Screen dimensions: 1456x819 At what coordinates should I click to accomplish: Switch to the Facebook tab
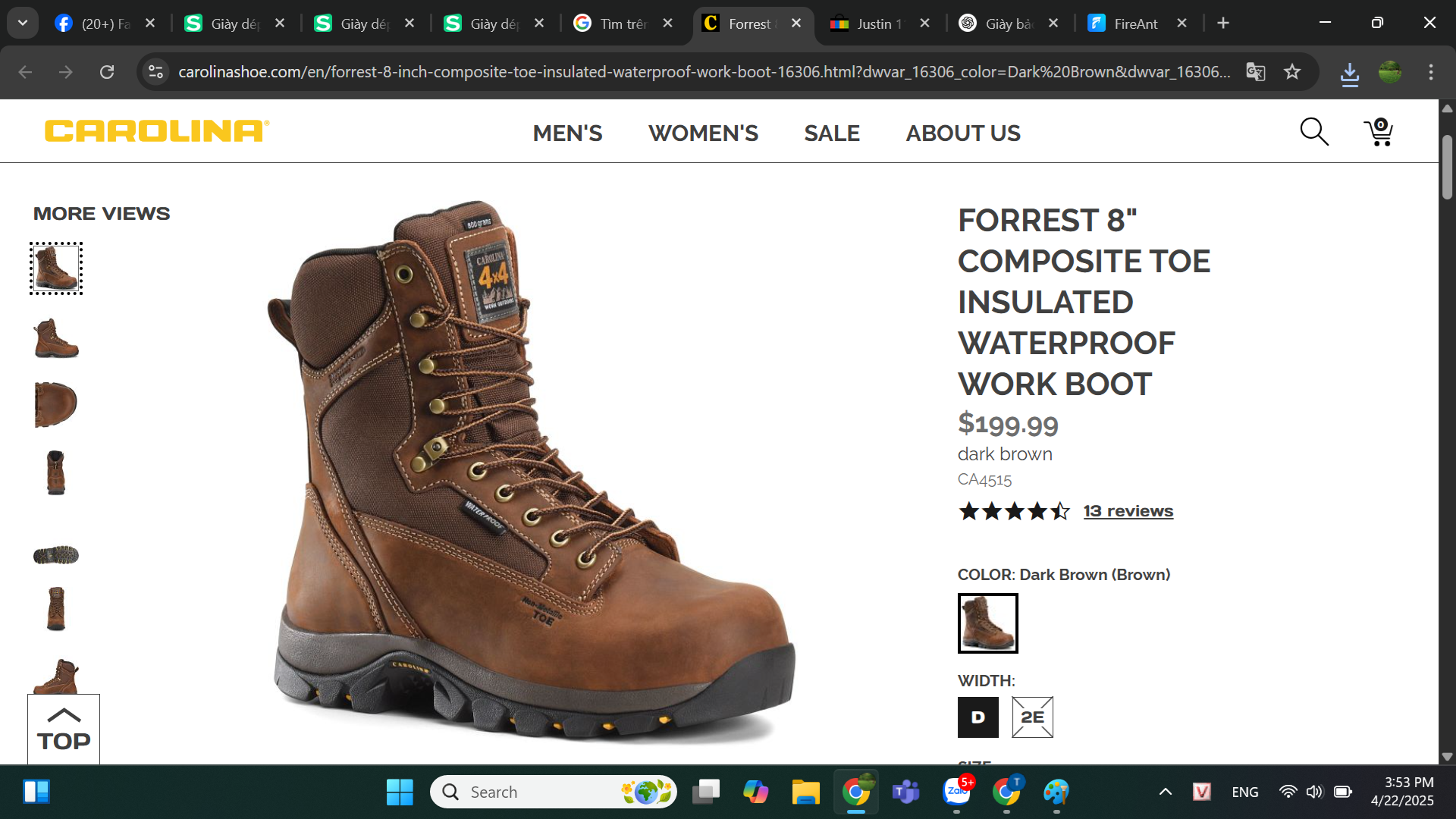105,24
